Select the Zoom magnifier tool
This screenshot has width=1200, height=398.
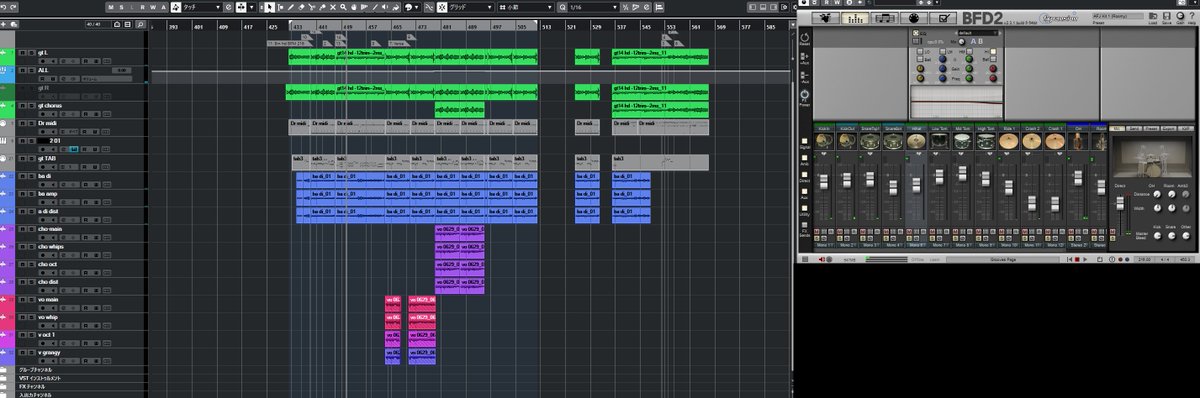coord(343,7)
